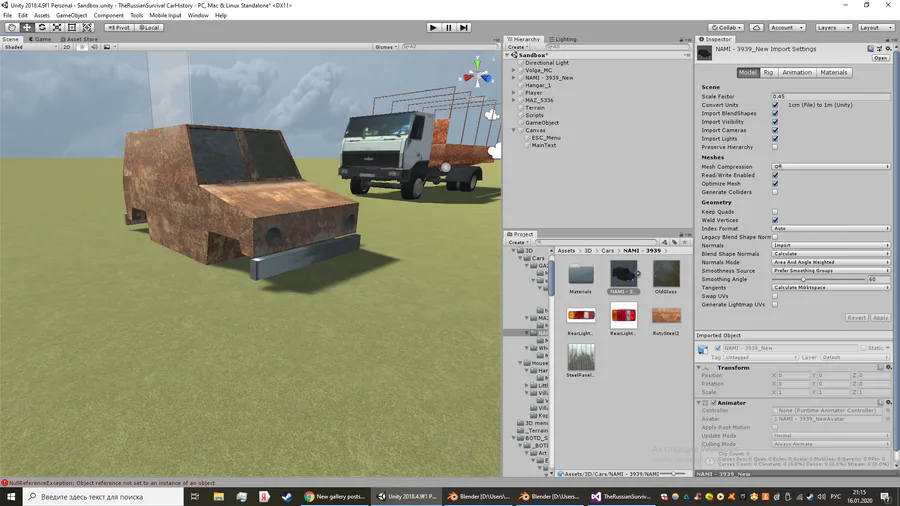Switch to TheRussianSurvival Visual Studio window

pos(622,496)
